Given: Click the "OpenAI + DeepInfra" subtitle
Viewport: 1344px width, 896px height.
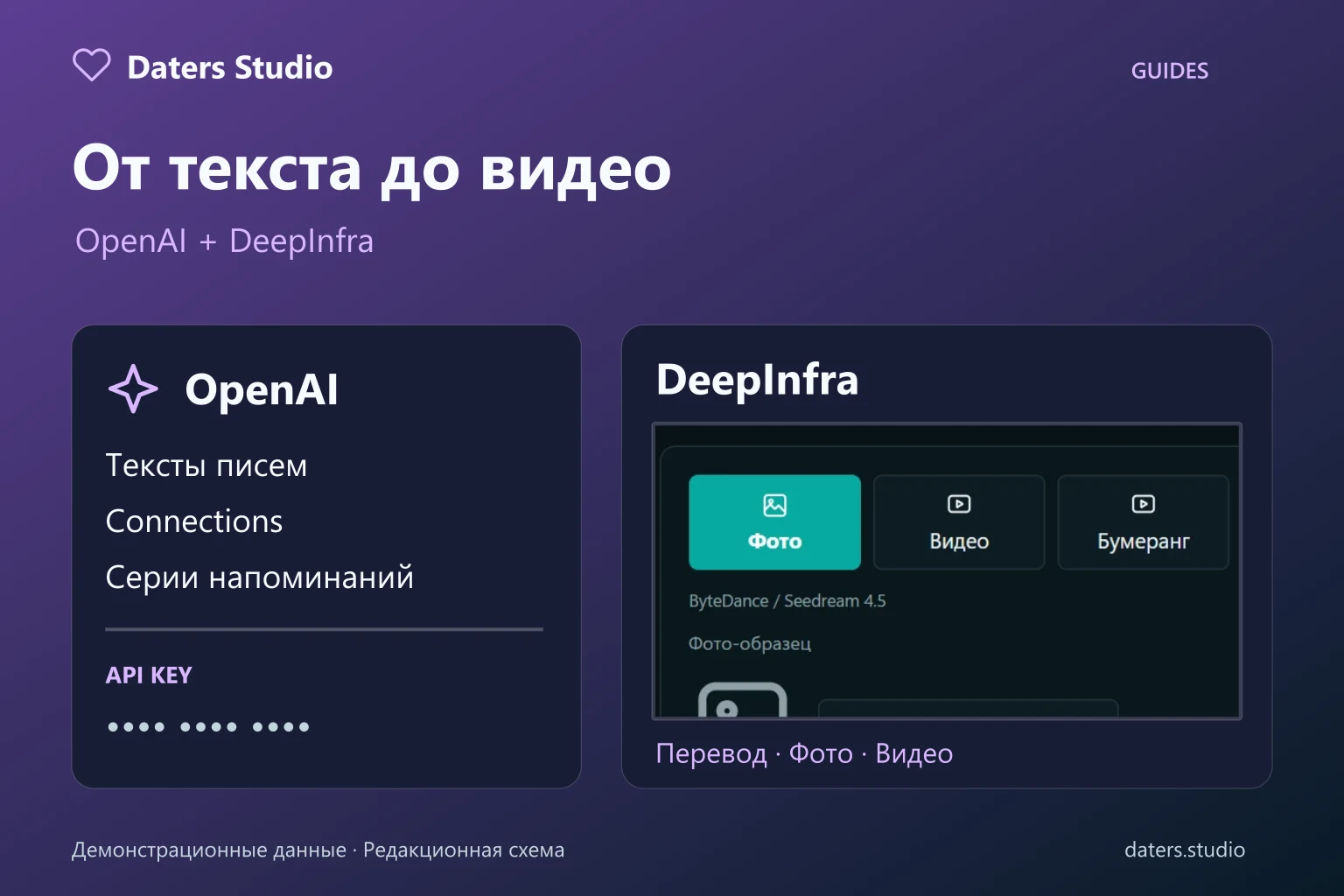Looking at the screenshot, I should pos(225,241).
